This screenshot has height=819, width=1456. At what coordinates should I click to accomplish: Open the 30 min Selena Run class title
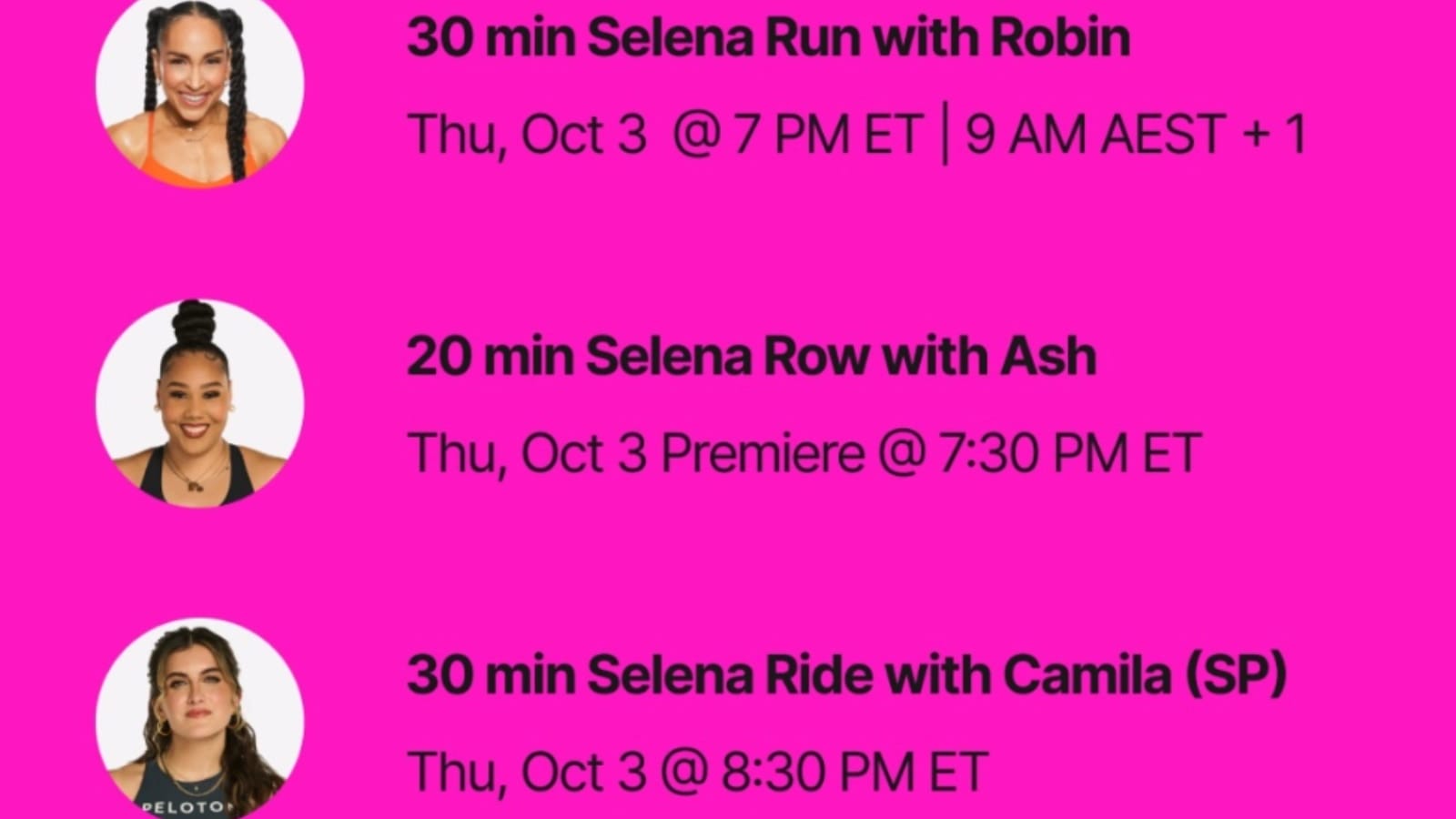click(768, 38)
